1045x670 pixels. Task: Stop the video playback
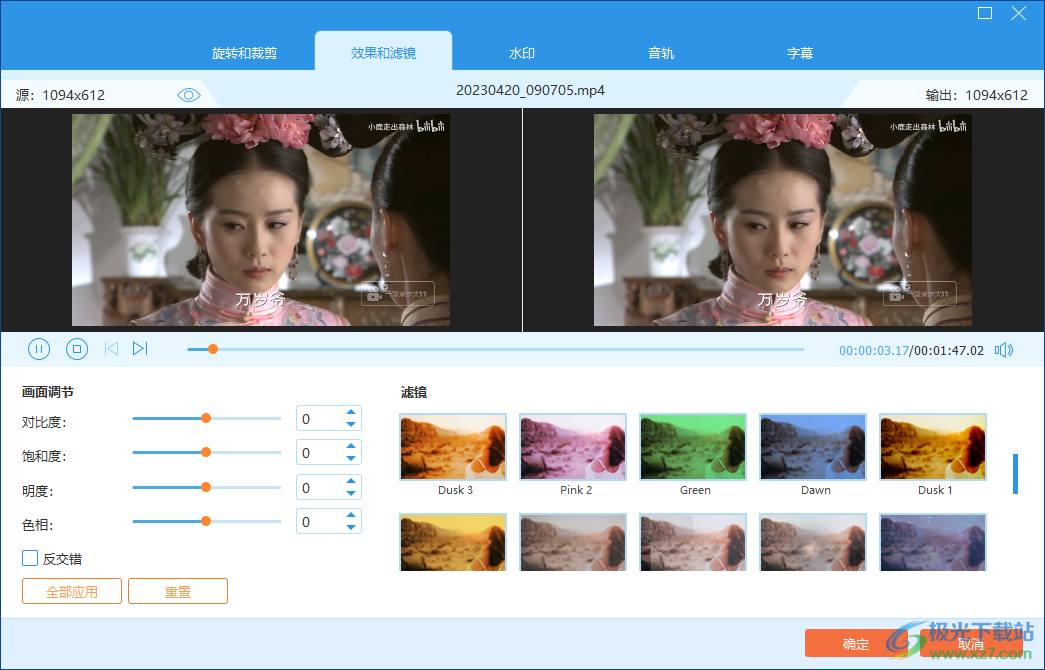(77, 349)
